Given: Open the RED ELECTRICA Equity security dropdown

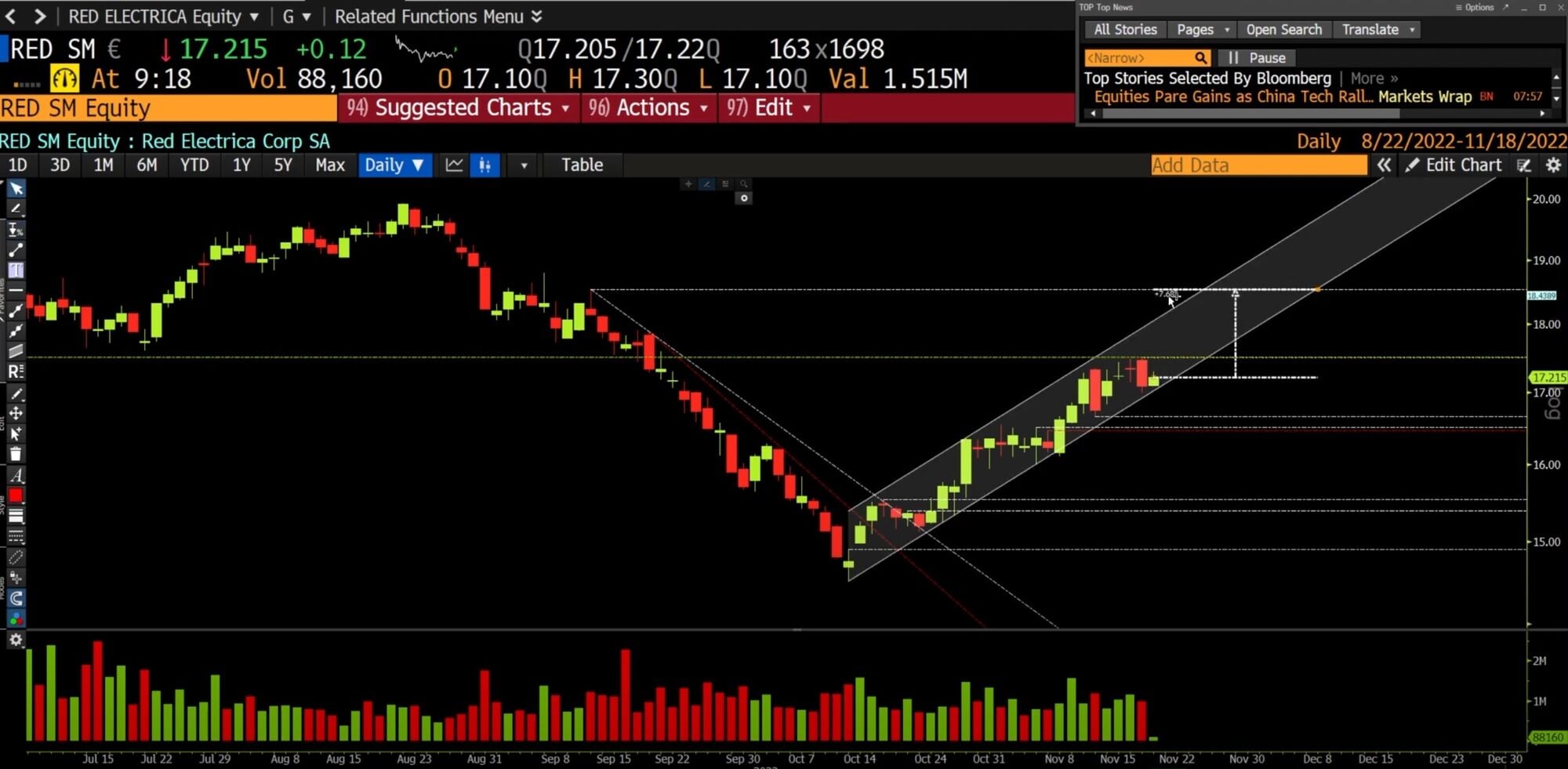Looking at the screenshot, I should pyautogui.click(x=163, y=16).
